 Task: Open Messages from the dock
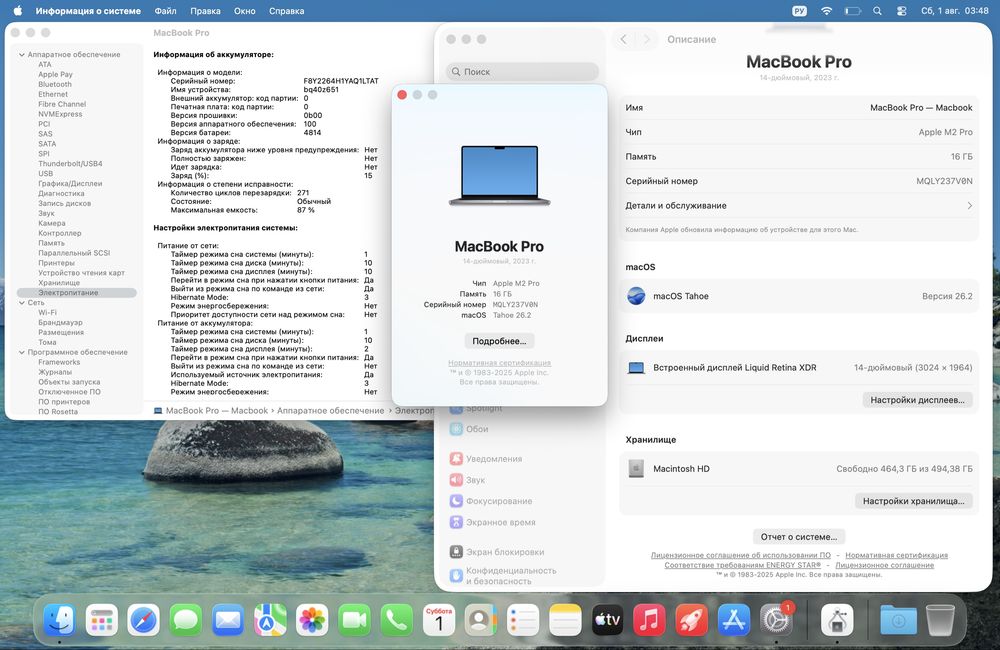coord(186,619)
